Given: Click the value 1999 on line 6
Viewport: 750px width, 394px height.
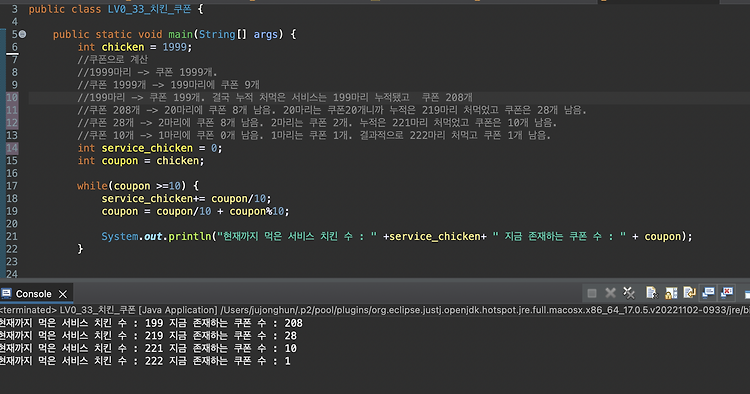Looking at the screenshot, I should click(174, 47).
